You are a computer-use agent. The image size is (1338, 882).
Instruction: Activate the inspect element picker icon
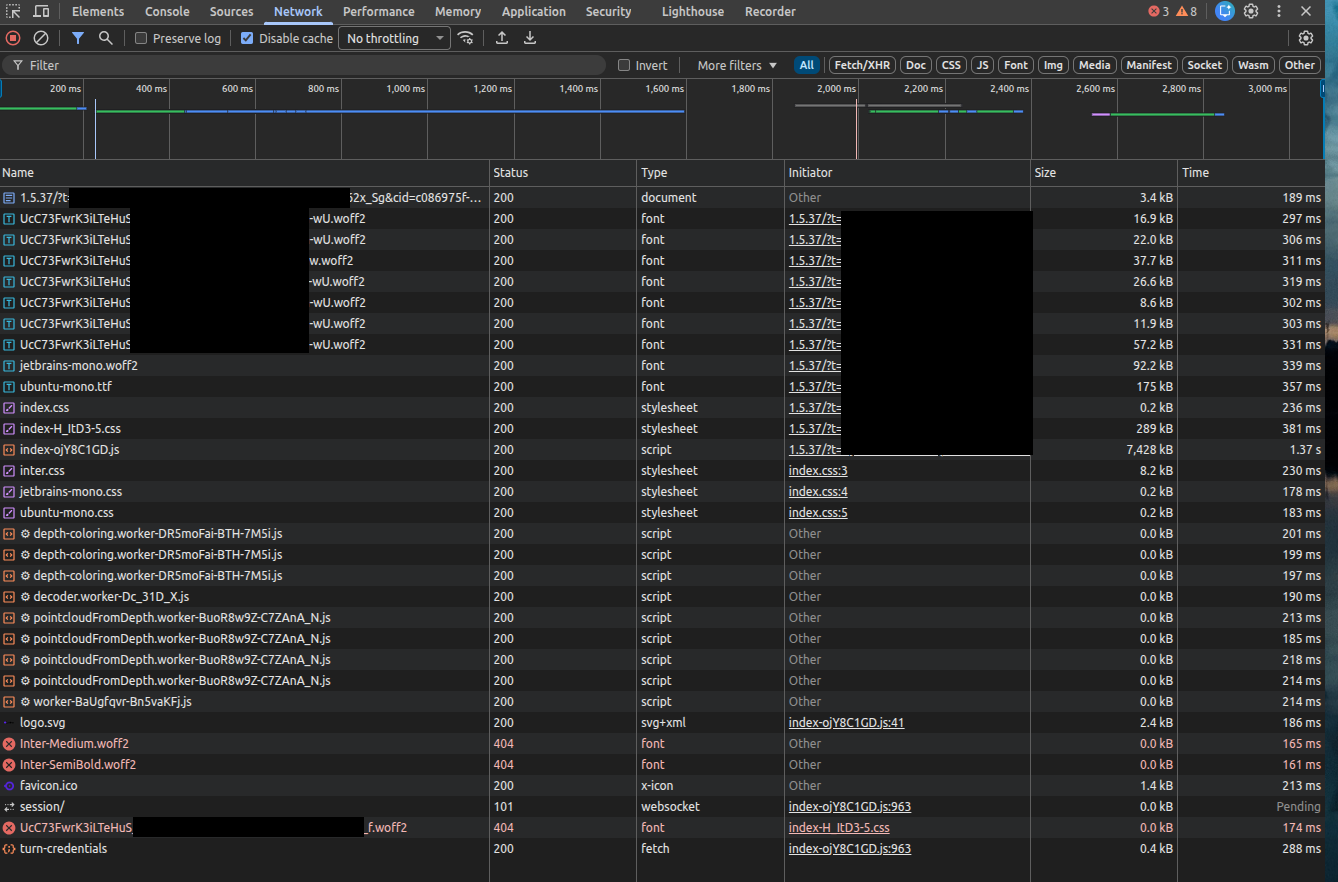(x=13, y=11)
